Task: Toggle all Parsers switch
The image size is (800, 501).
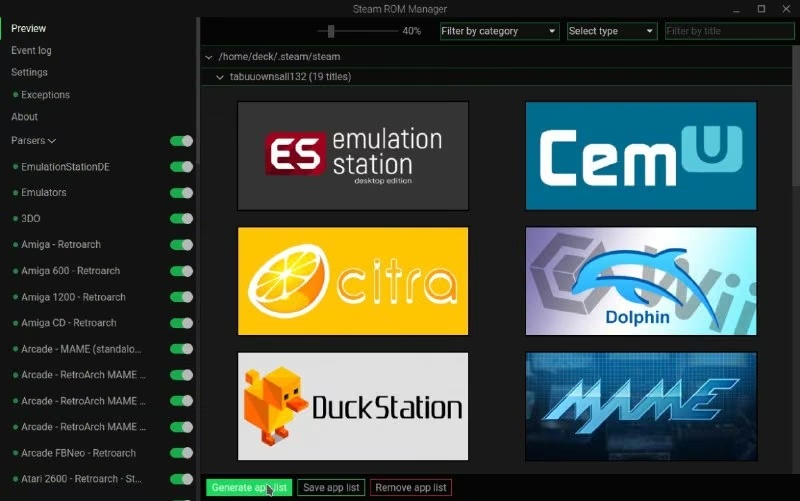Action: pos(181,141)
